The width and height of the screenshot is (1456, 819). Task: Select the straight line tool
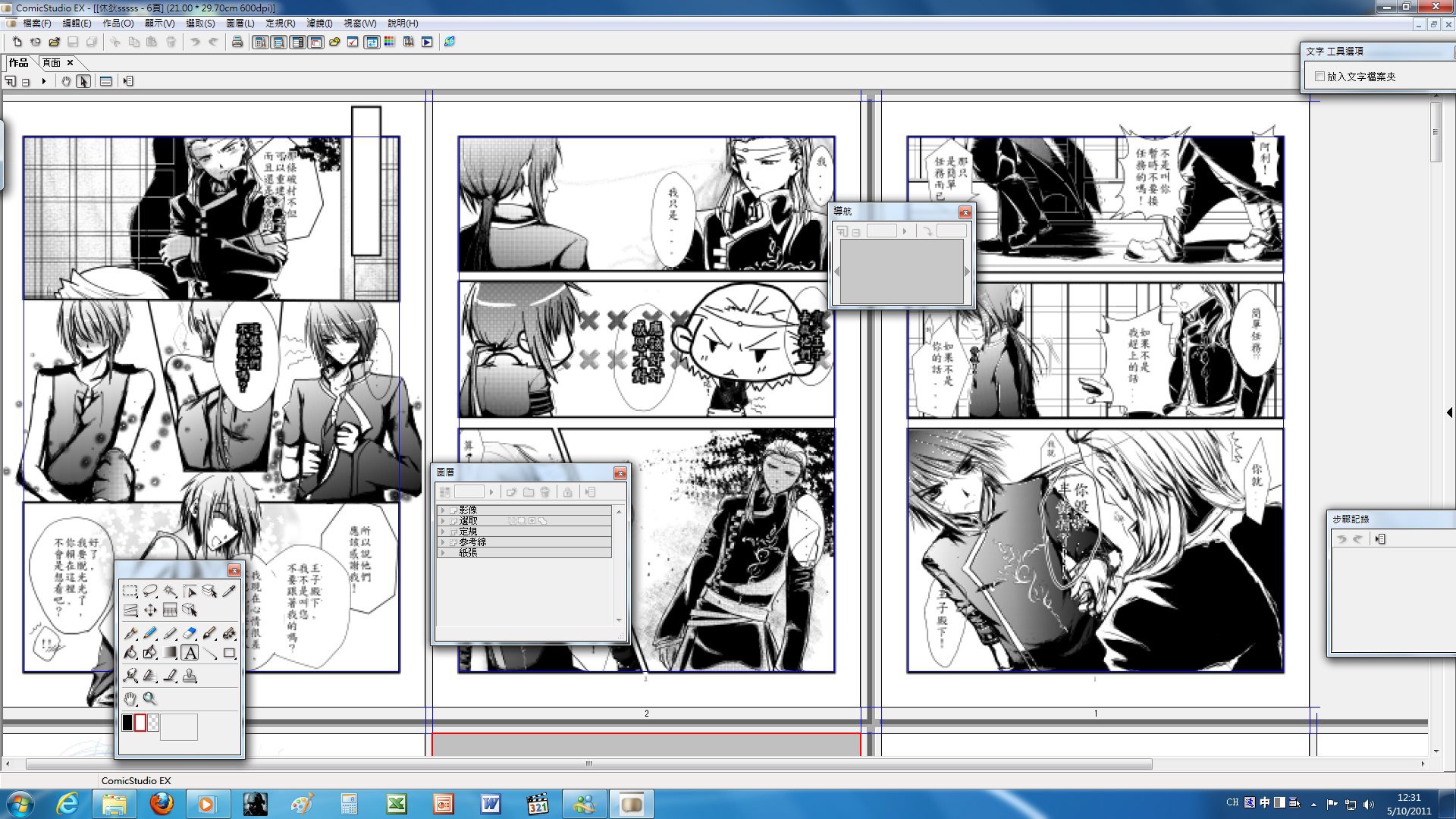209,653
